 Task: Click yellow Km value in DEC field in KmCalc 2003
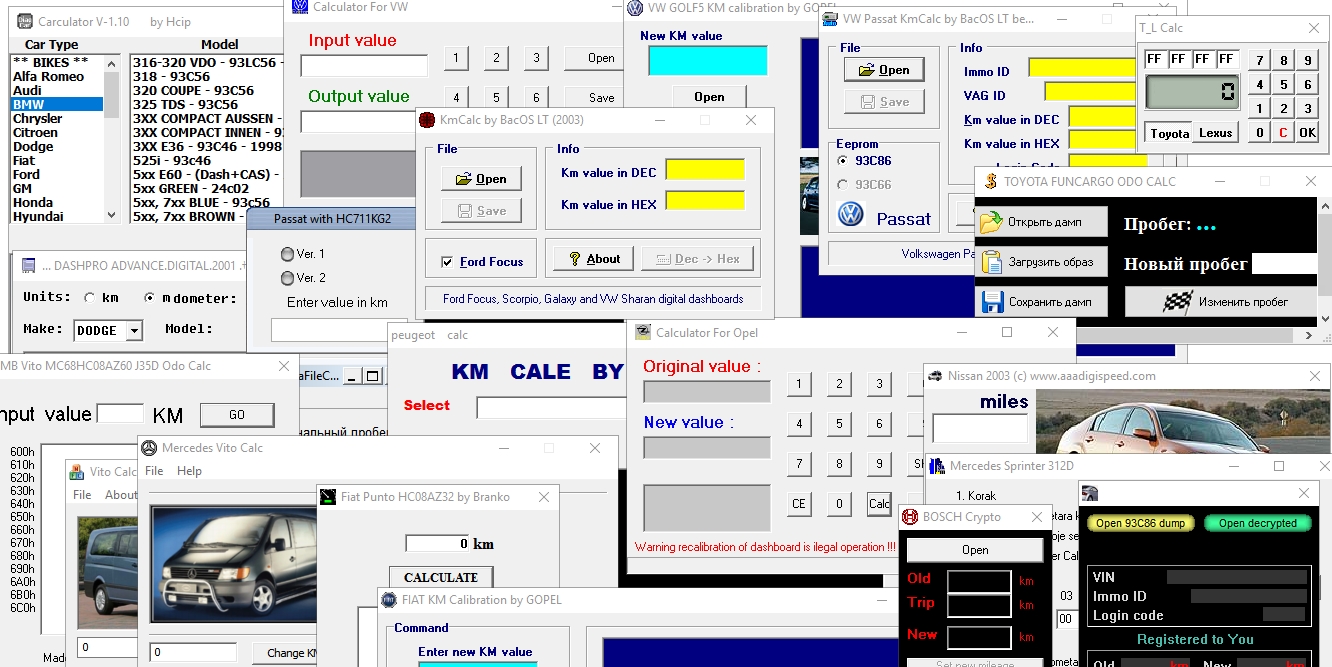coord(705,170)
